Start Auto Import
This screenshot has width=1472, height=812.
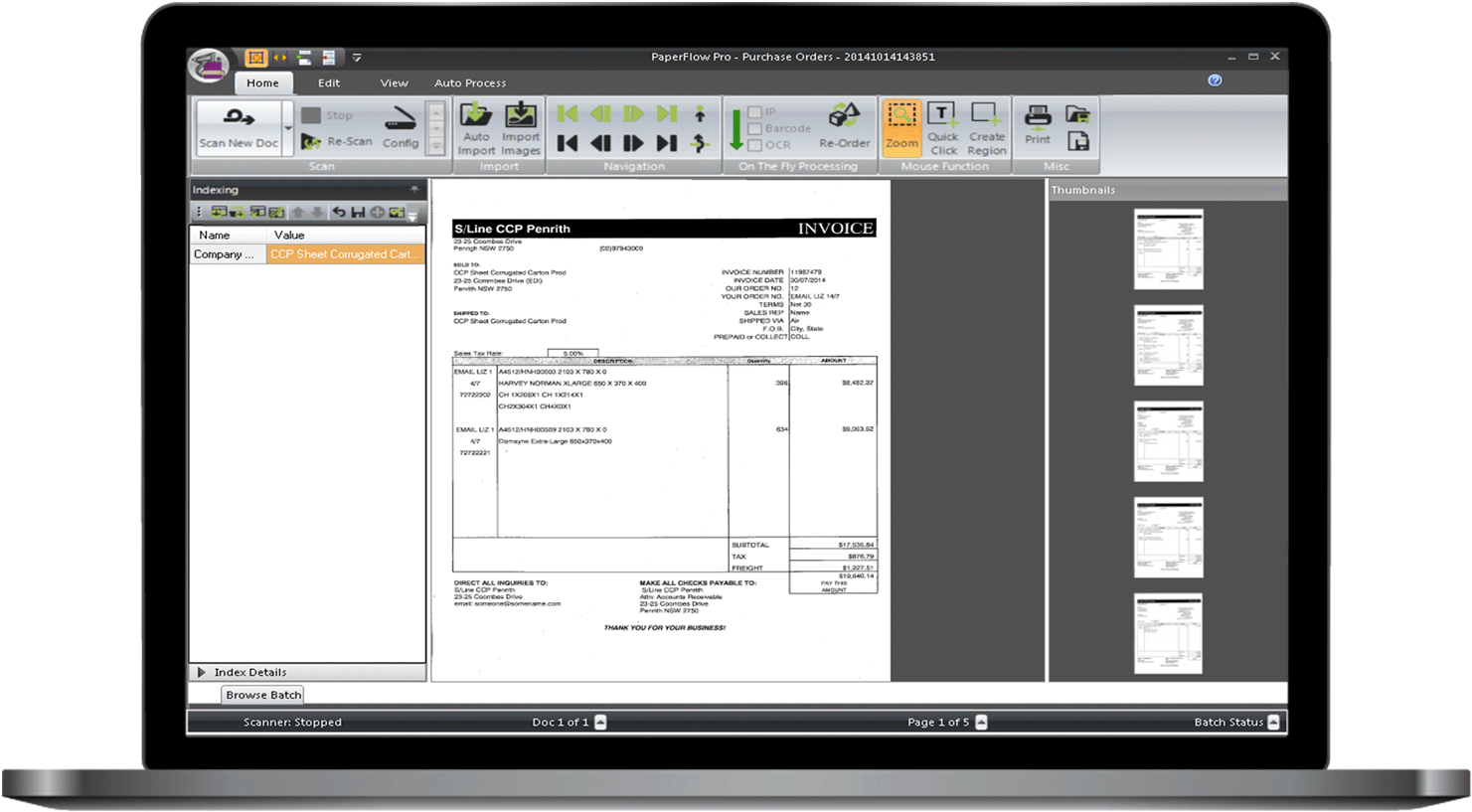tap(476, 129)
